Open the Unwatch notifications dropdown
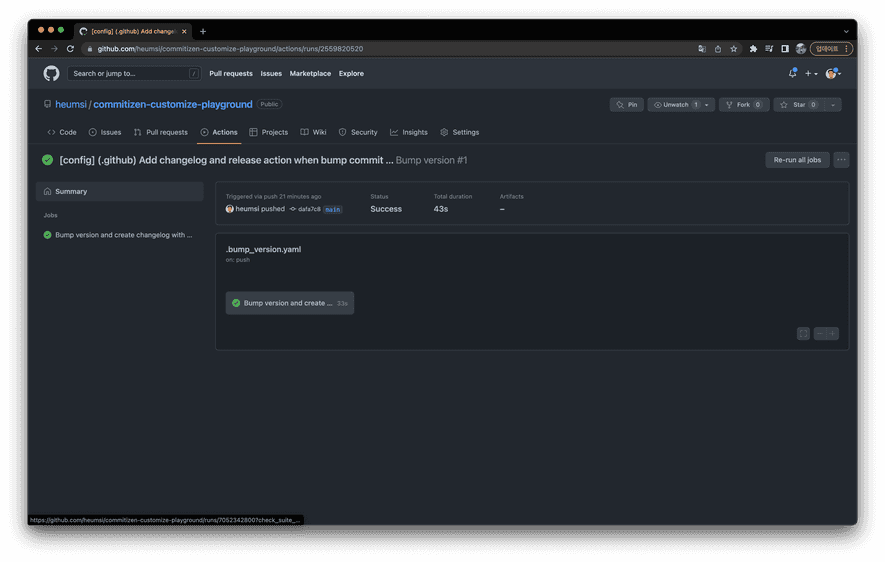The height and width of the screenshot is (562, 885). (681, 105)
